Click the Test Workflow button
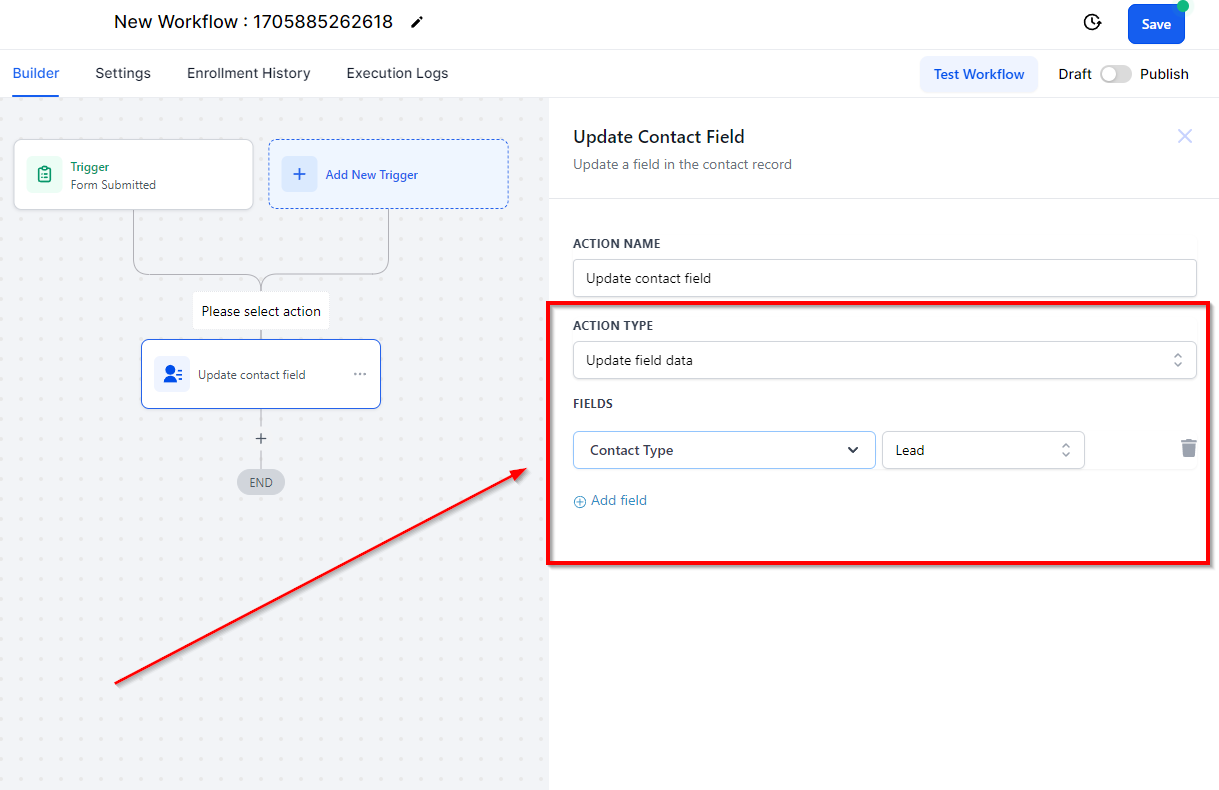Image resolution: width=1219 pixels, height=790 pixels. 978,74
